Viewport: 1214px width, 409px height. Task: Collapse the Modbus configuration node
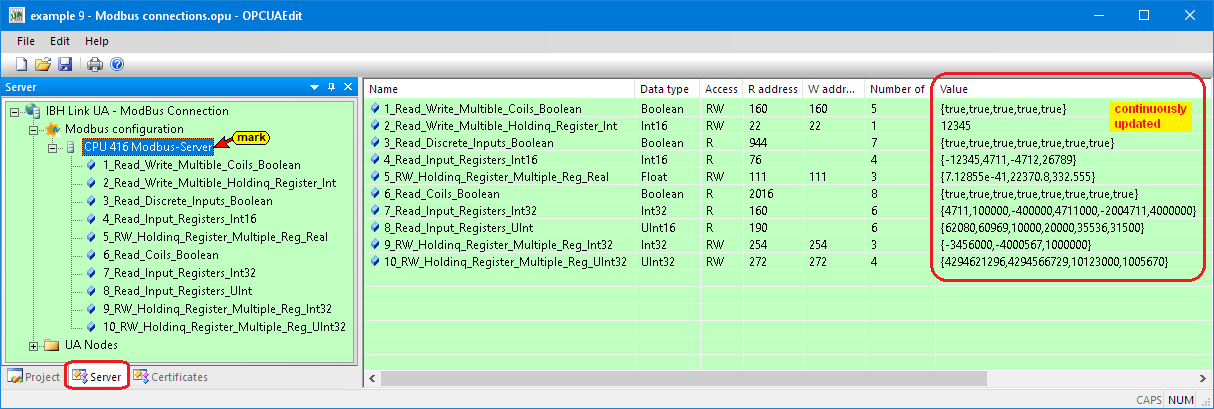[x=34, y=129]
